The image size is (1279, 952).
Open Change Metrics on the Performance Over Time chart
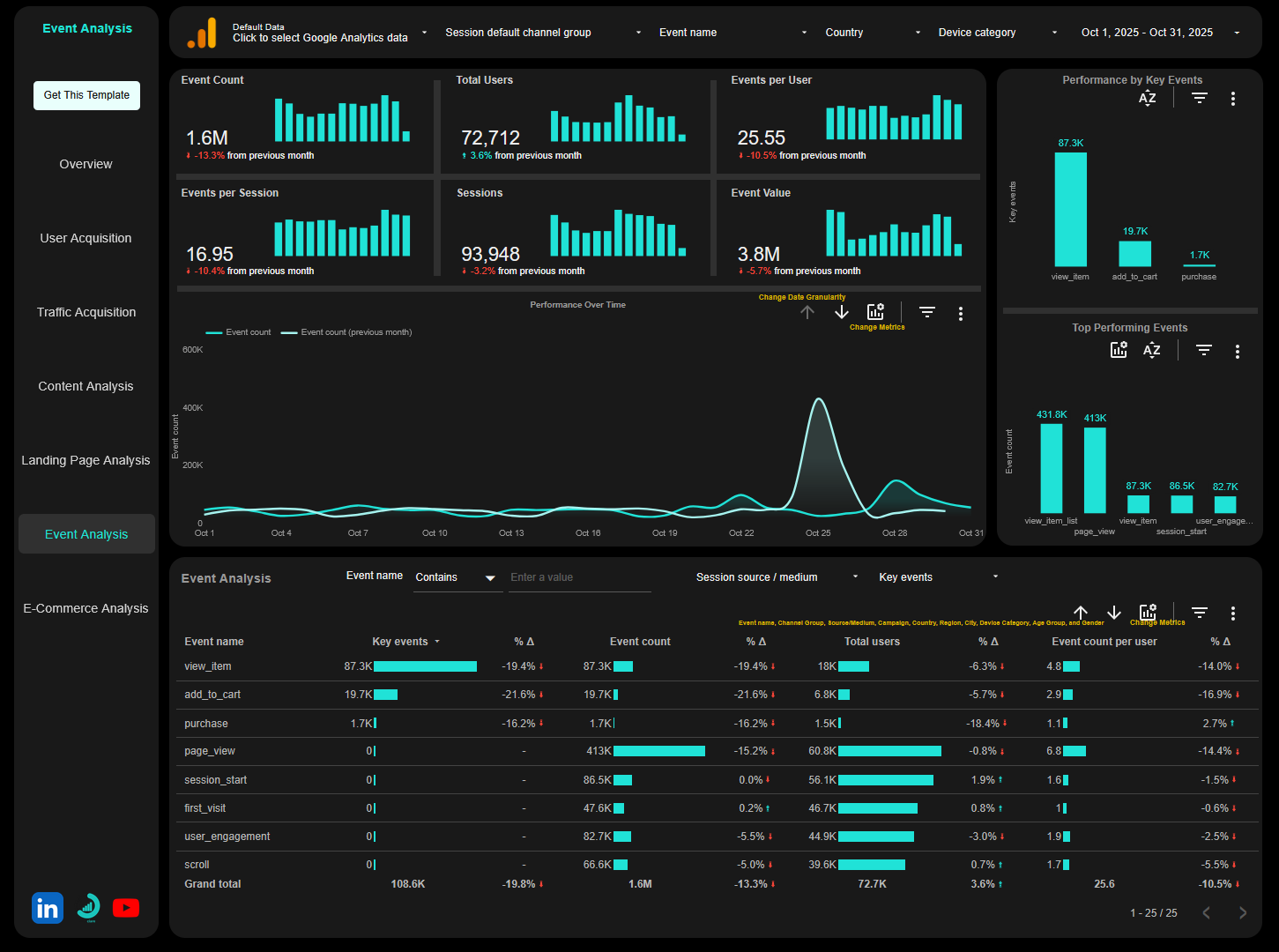(875, 311)
